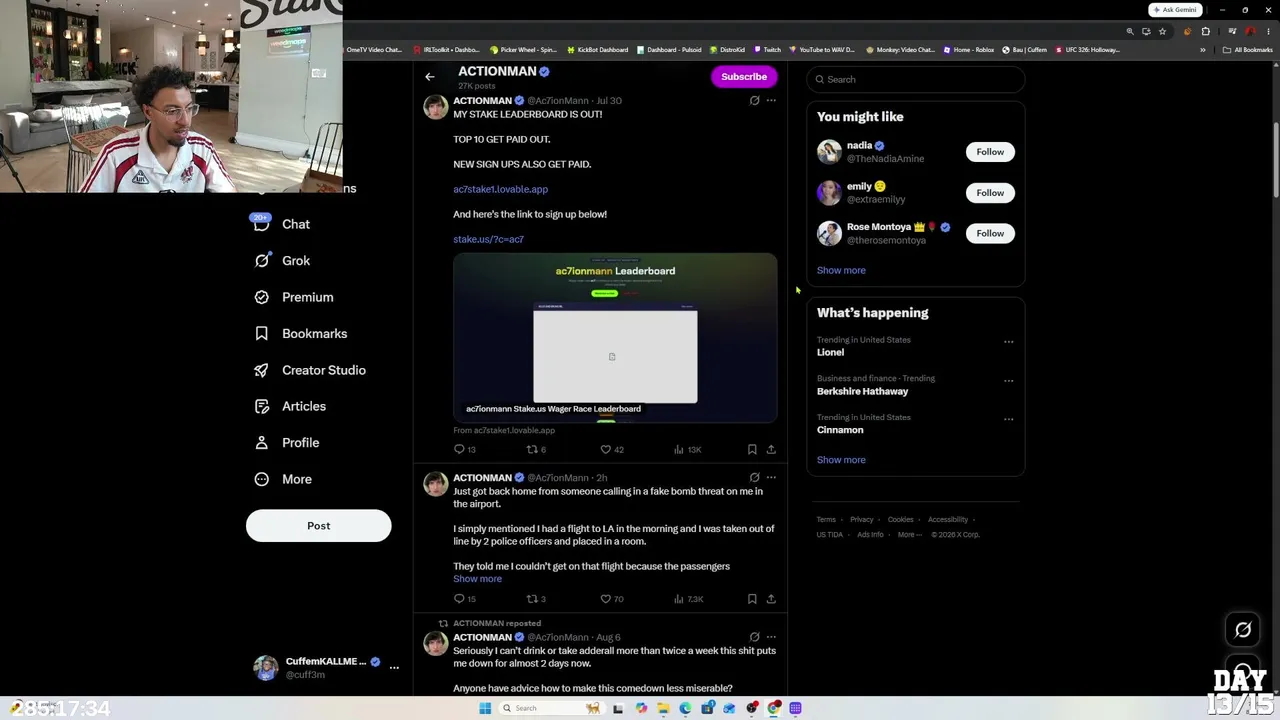View analytics of the fake bomb threat post
The image size is (1280, 720).
[x=679, y=599]
